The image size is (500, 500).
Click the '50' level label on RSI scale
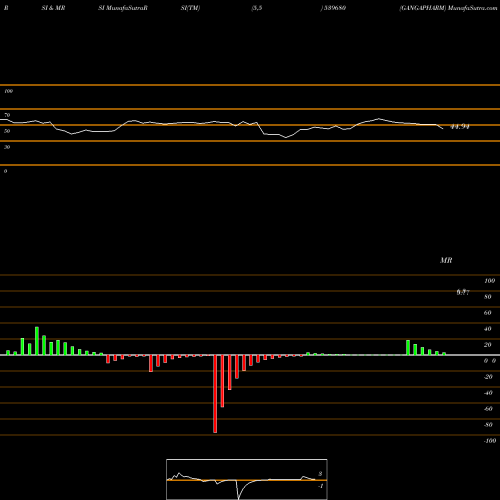pyautogui.click(x=7, y=131)
